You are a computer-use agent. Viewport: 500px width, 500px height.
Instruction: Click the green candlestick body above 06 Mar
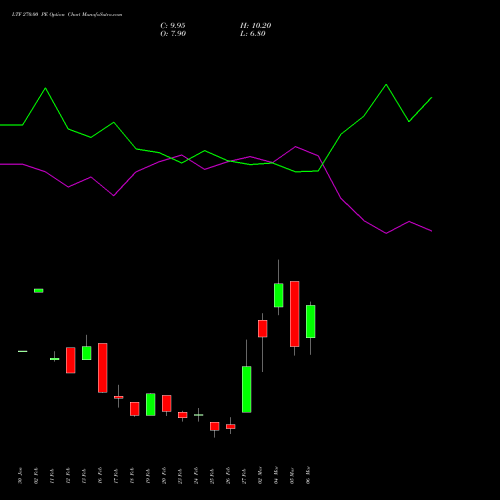coord(311,322)
